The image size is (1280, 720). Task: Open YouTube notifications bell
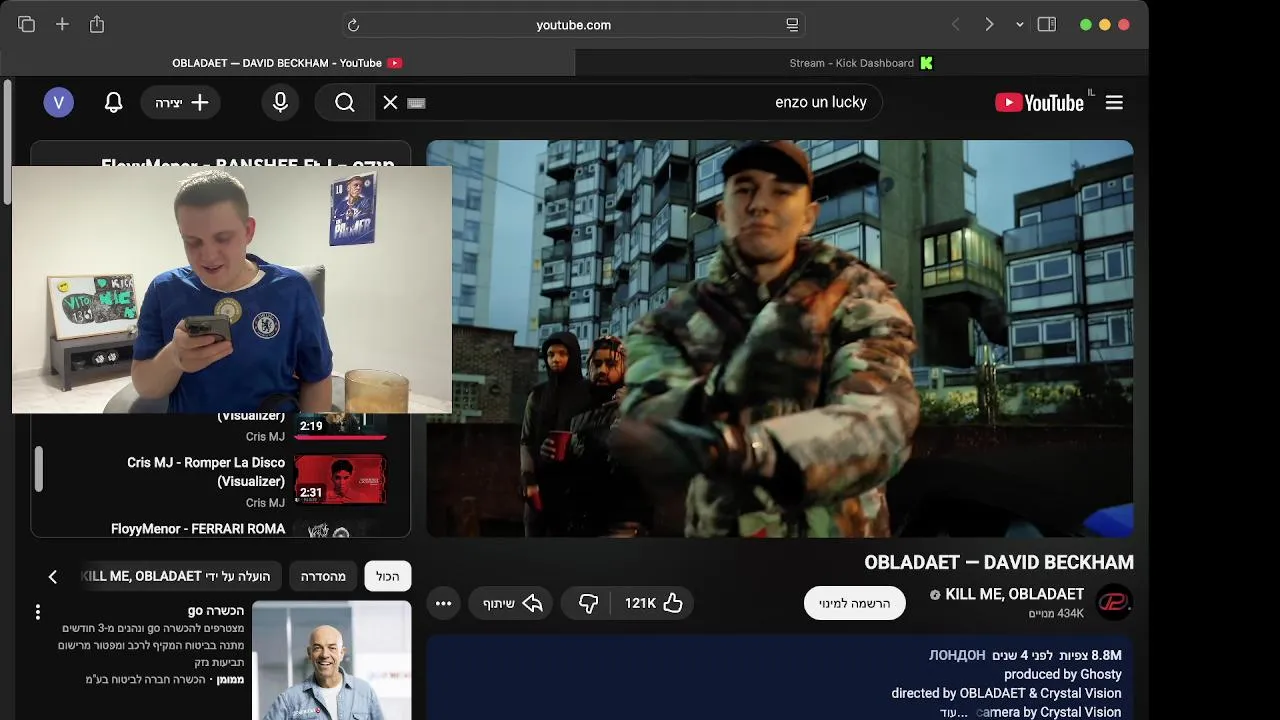point(114,102)
